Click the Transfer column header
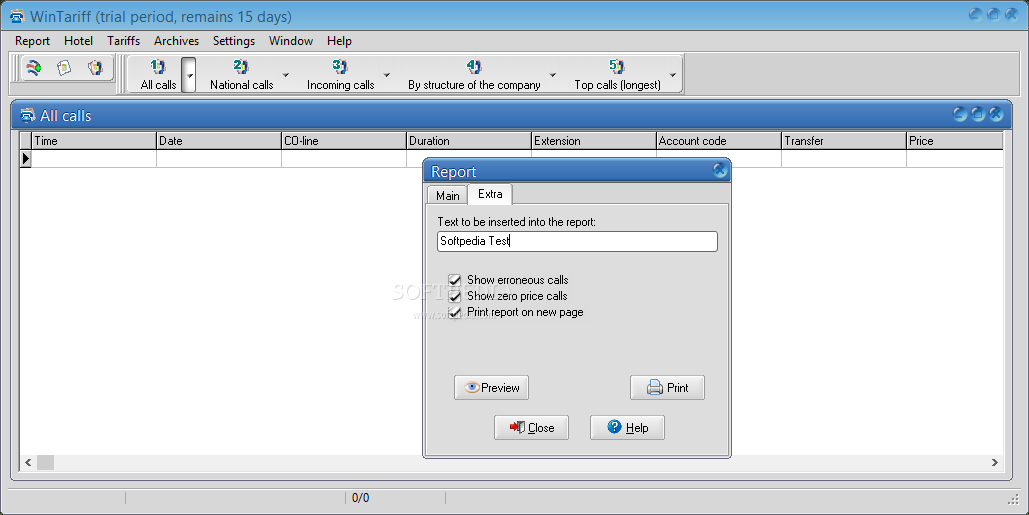Image resolution: width=1029 pixels, height=515 pixels. pos(844,141)
